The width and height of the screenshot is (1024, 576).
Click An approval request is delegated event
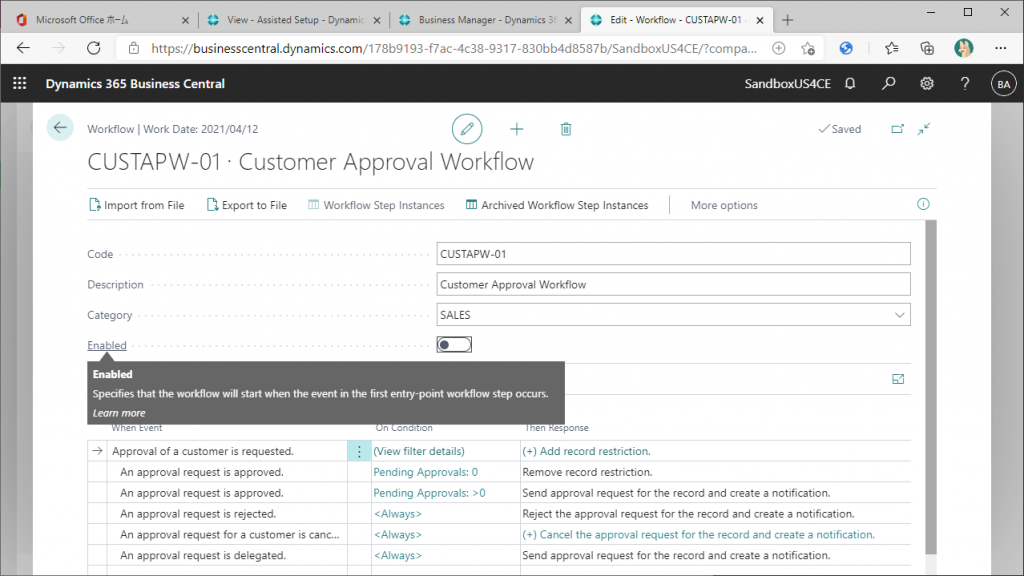(202, 556)
